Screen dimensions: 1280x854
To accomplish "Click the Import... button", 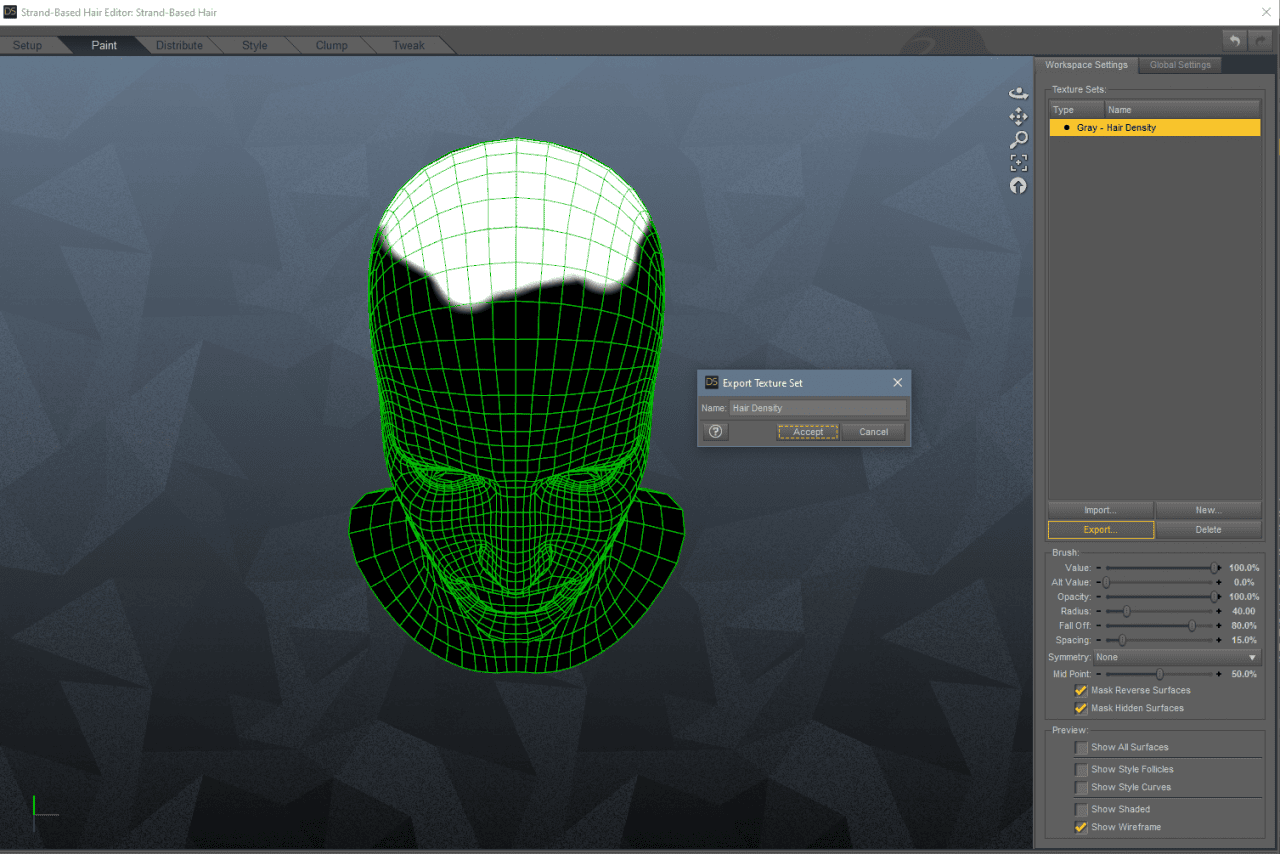I will pos(1100,510).
